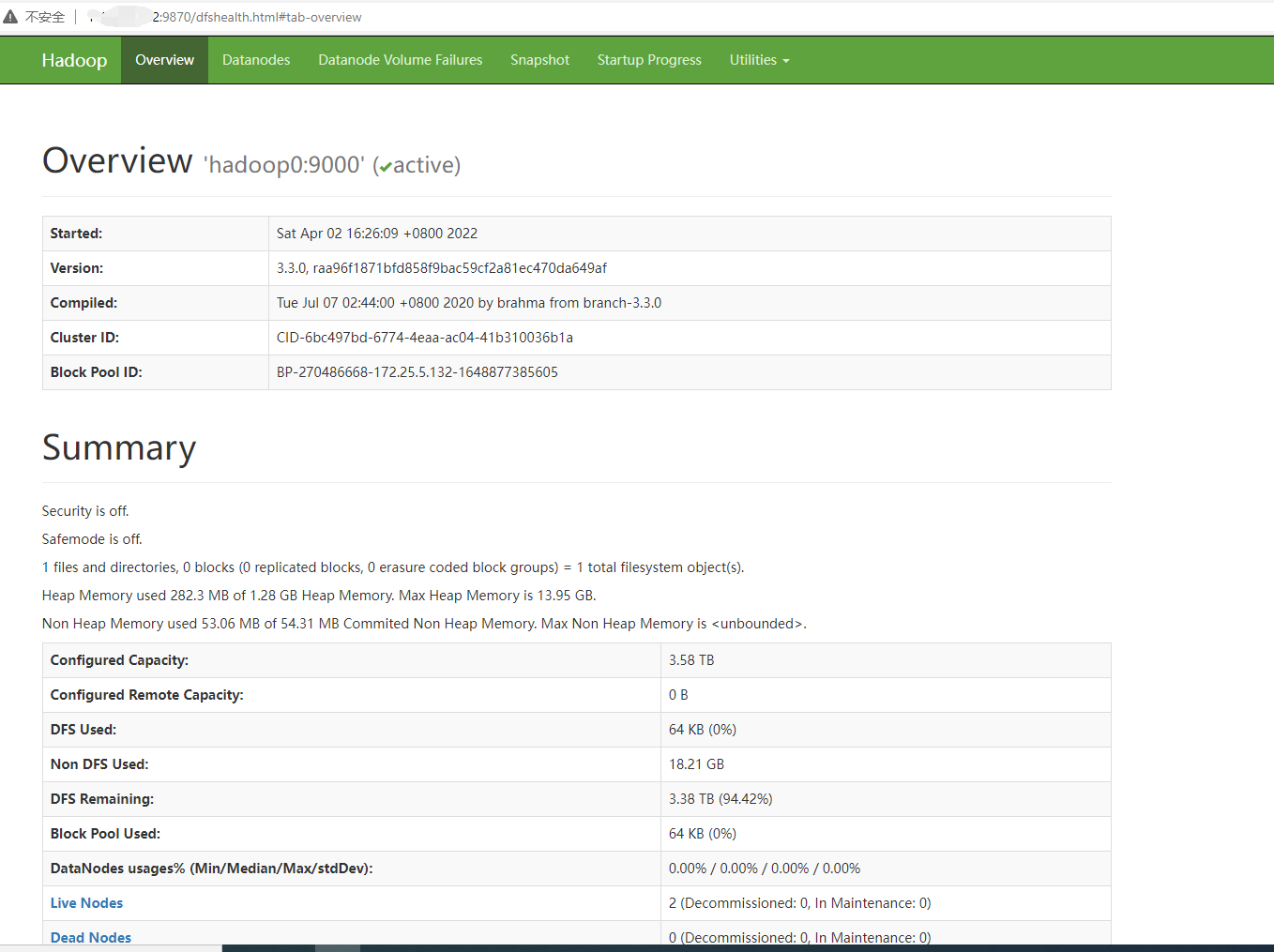Click the Version value 3.3.0 hash
The image size is (1274, 952).
click(x=442, y=268)
